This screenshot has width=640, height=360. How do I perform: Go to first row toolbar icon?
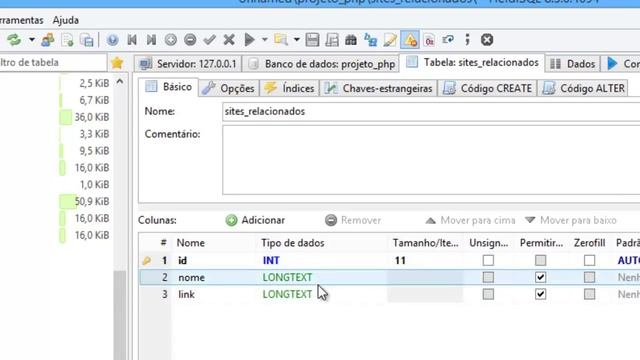(x=132, y=40)
